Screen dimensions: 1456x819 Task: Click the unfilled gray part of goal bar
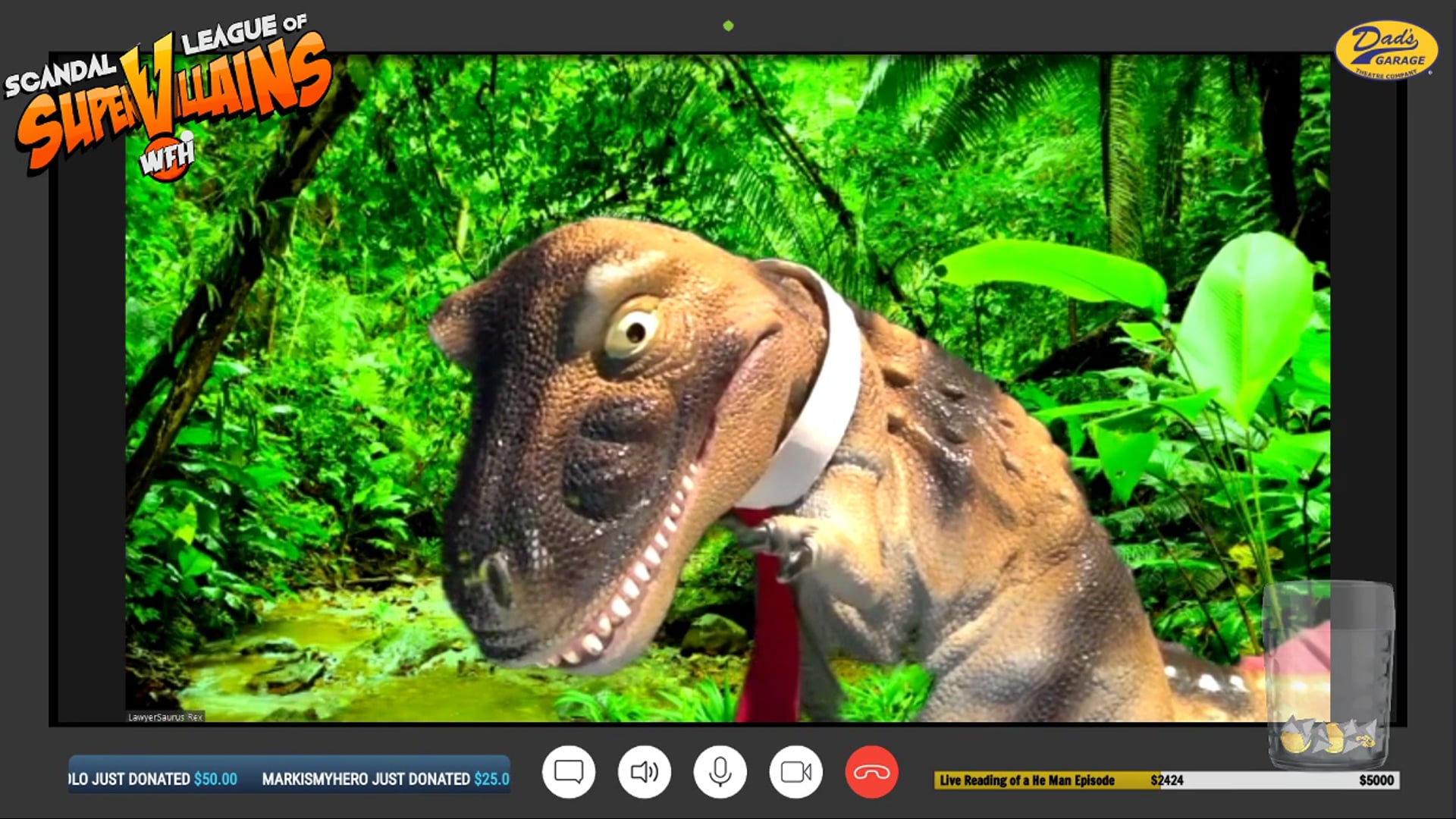(1274, 780)
